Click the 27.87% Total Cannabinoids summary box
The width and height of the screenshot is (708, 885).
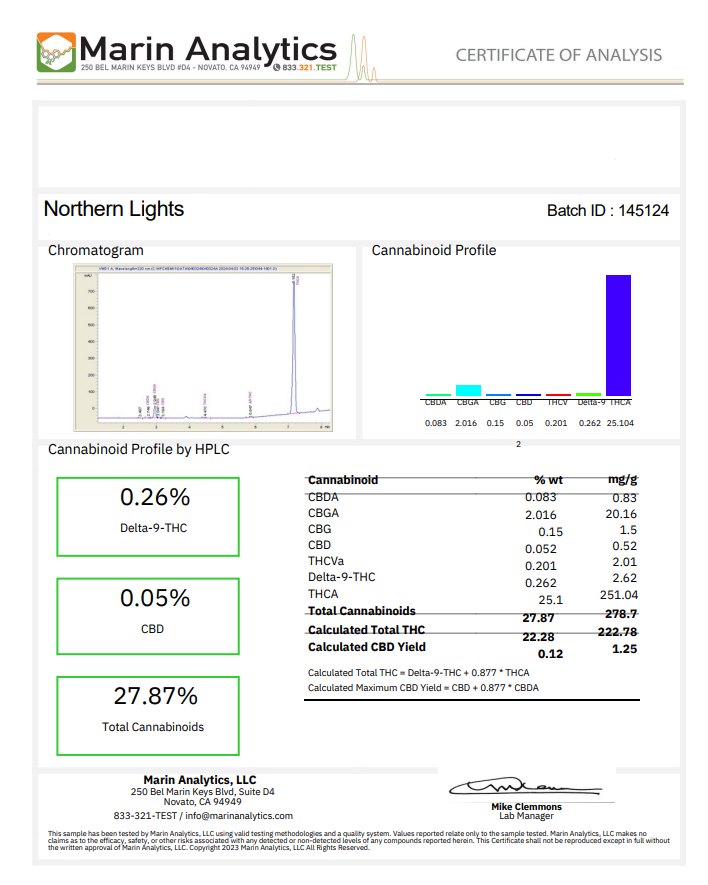[x=148, y=716]
